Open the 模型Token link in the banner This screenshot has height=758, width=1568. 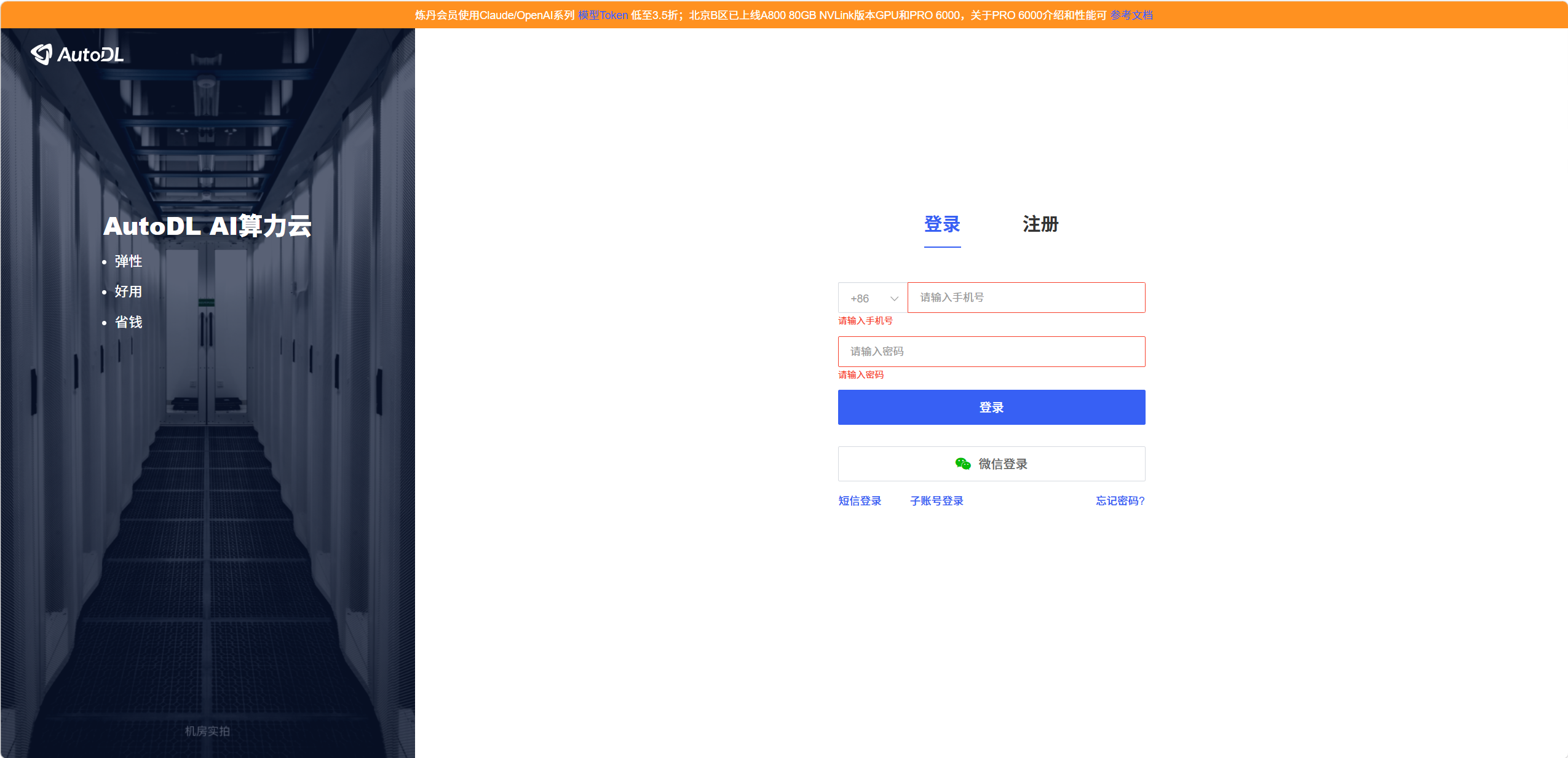[x=603, y=15]
